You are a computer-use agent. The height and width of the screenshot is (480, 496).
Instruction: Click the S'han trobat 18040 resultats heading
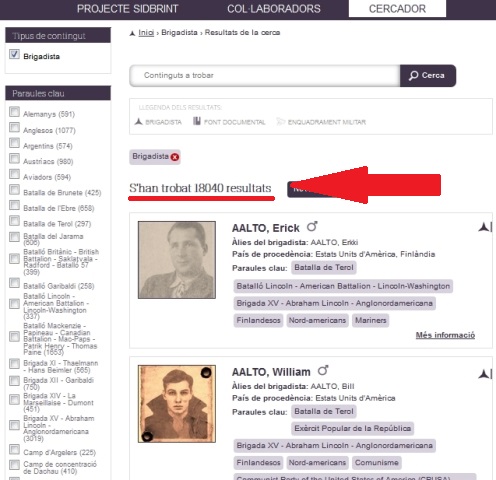click(200, 188)
